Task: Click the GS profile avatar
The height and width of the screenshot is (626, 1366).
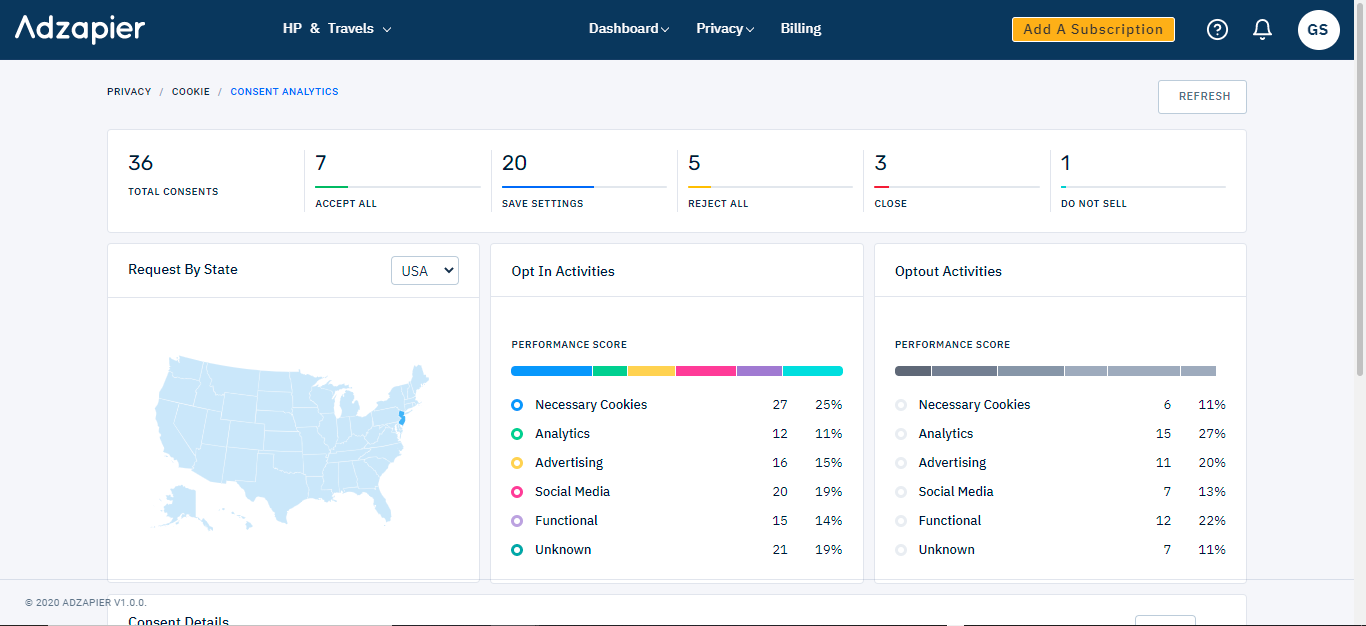Action: coord(1318,29)
